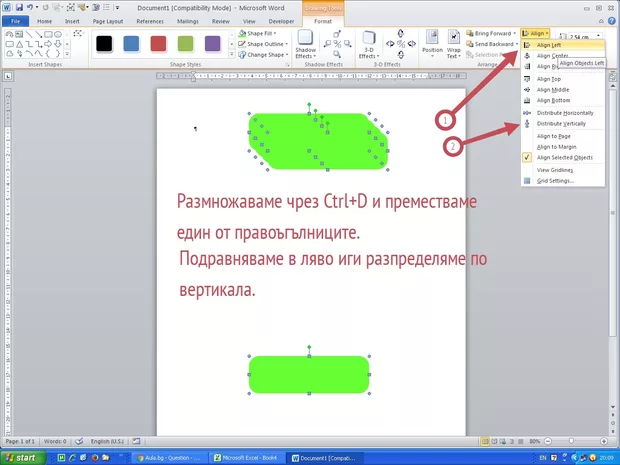Viewport: 620px width, 465px height.
Task: Apply the black shape style swatch
Action: click(x=104, y=43)
